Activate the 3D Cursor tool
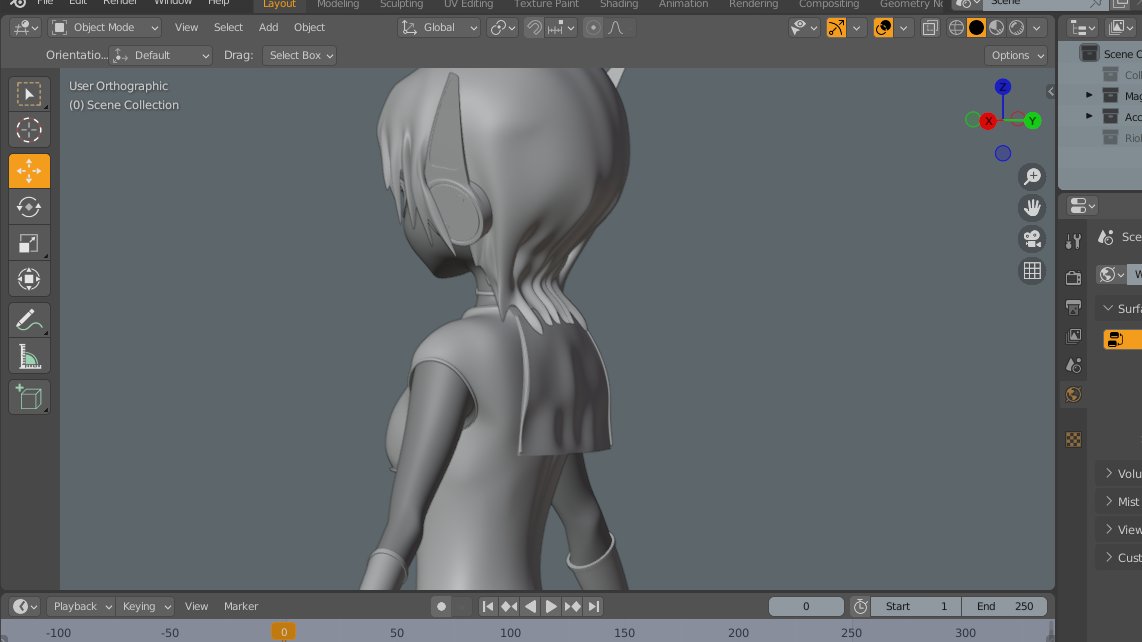Image resolution: width=1142 pixels, height=642 pixels. pos(29,130)
